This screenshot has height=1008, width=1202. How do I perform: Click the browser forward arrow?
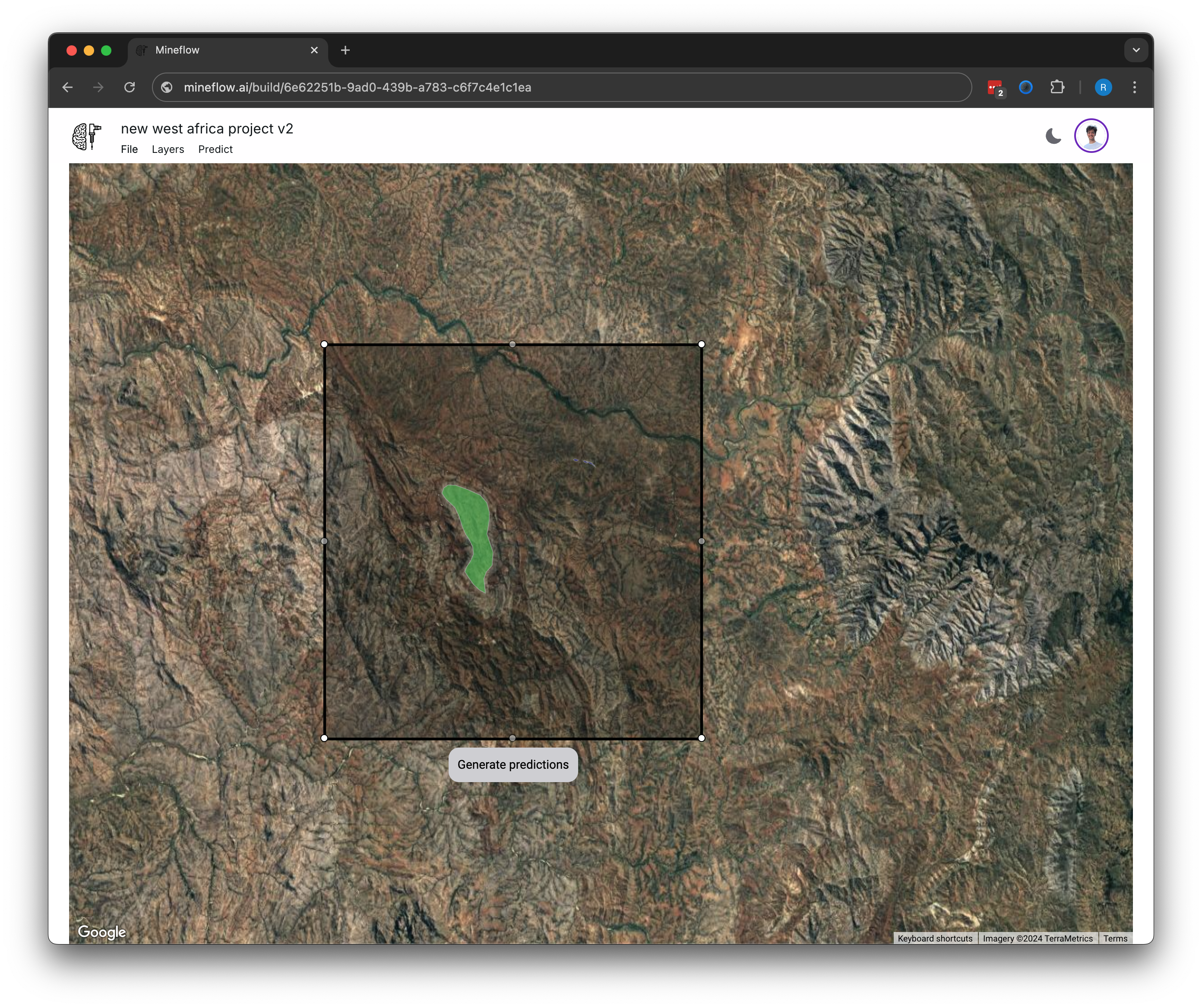(x=98, y=87)
